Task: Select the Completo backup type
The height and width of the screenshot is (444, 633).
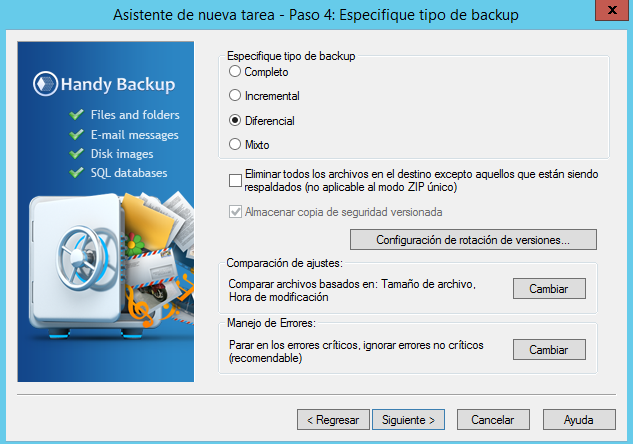Action: pyautogui.click(x=235, y=72)
